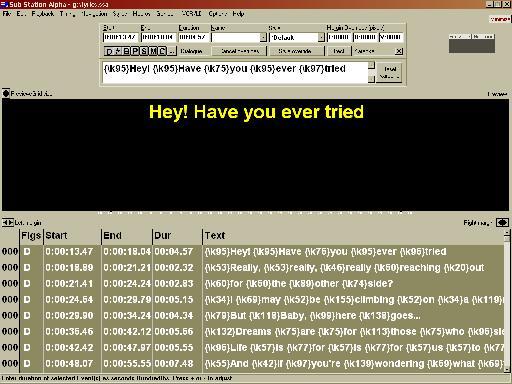
Task: Expand the Style dropdown showing Default
Action: [321, 37]
